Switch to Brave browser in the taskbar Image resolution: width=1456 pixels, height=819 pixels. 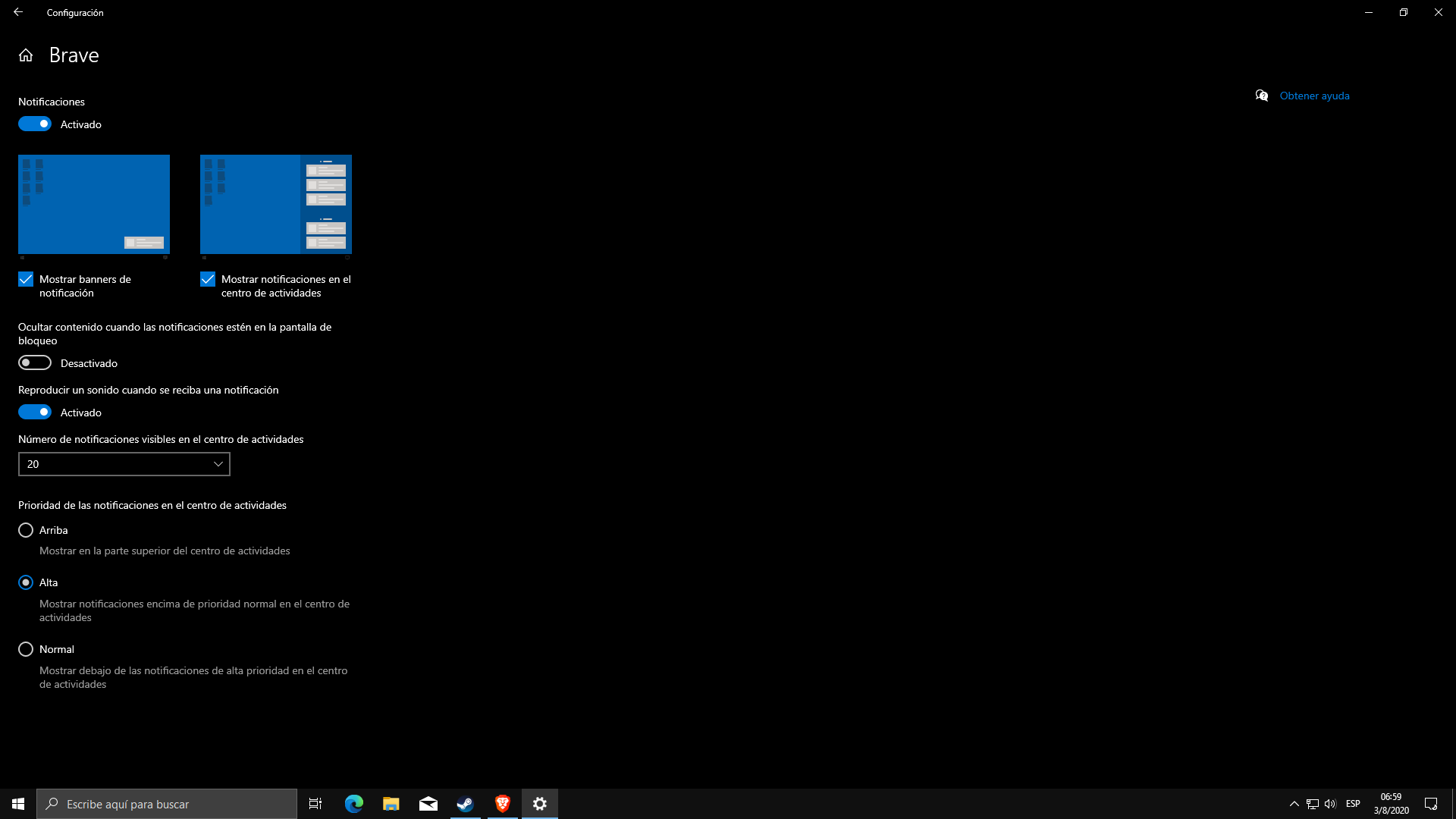point(503,804)
